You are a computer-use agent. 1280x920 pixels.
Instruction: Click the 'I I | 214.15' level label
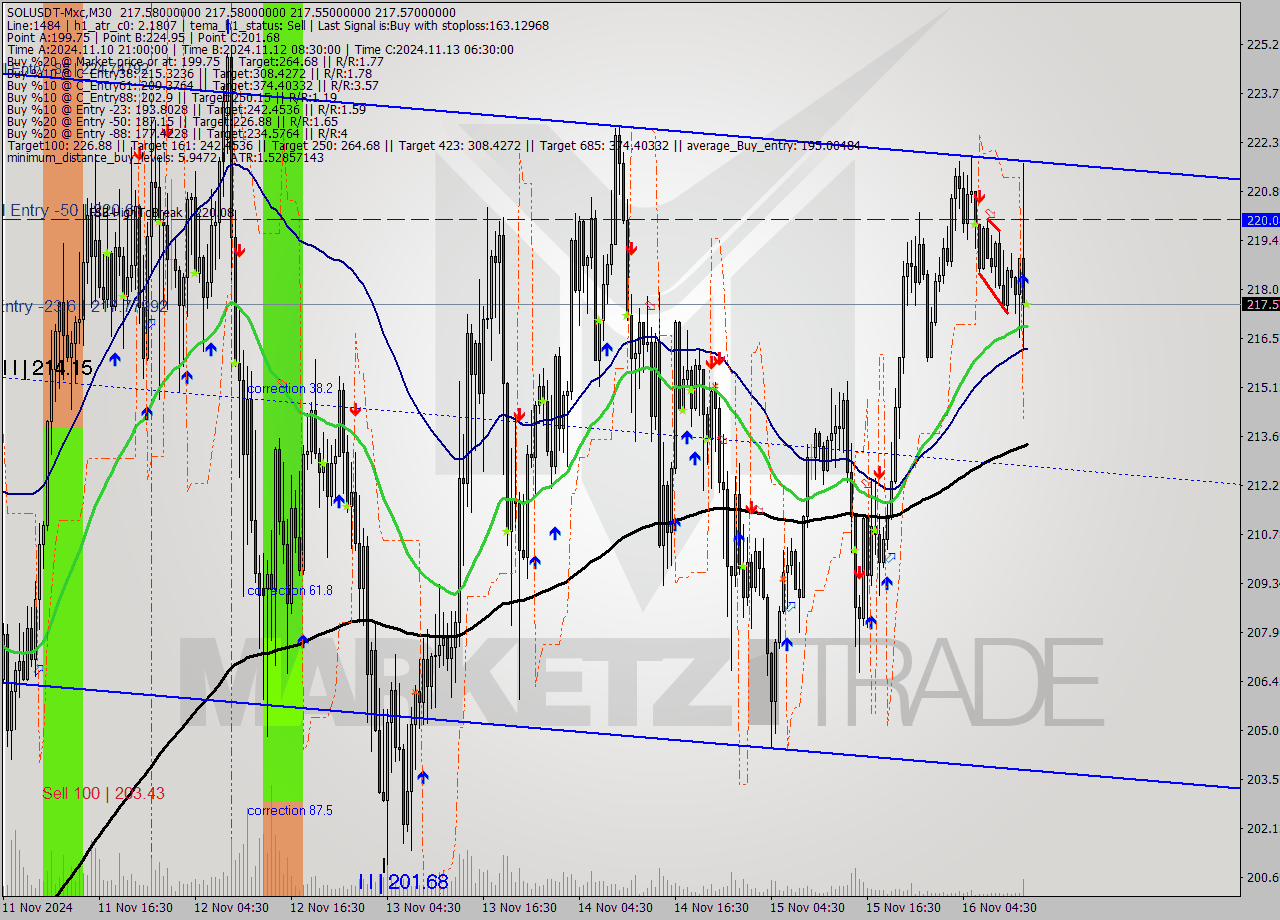click(x=47, y=368)
